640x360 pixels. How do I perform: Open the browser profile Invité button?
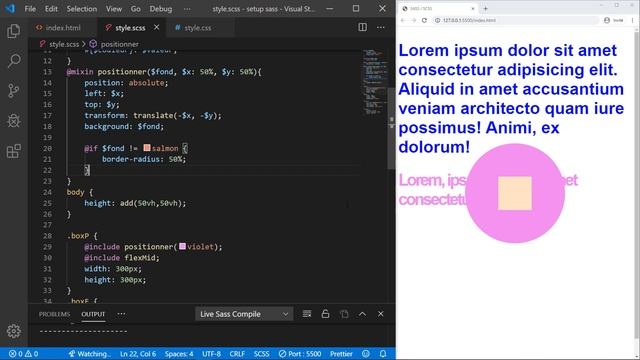tap(613, 20)
